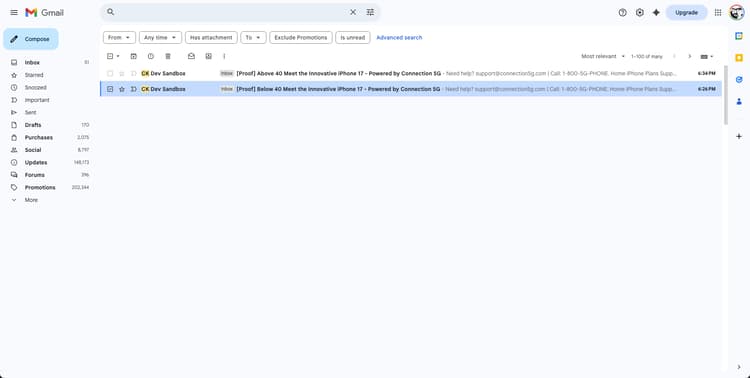This screenshot has width=750, height=378.
Task: Go to the next page of results
Action: 689,56
